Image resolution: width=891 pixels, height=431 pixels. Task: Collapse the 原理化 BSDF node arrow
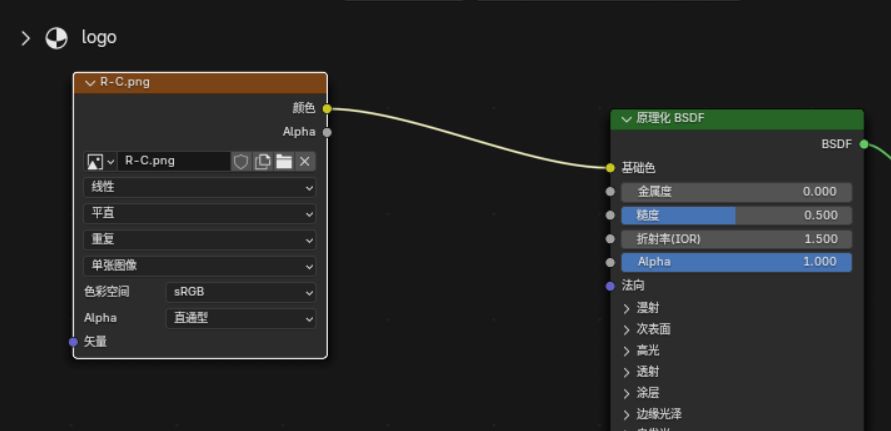click(627, 119)
